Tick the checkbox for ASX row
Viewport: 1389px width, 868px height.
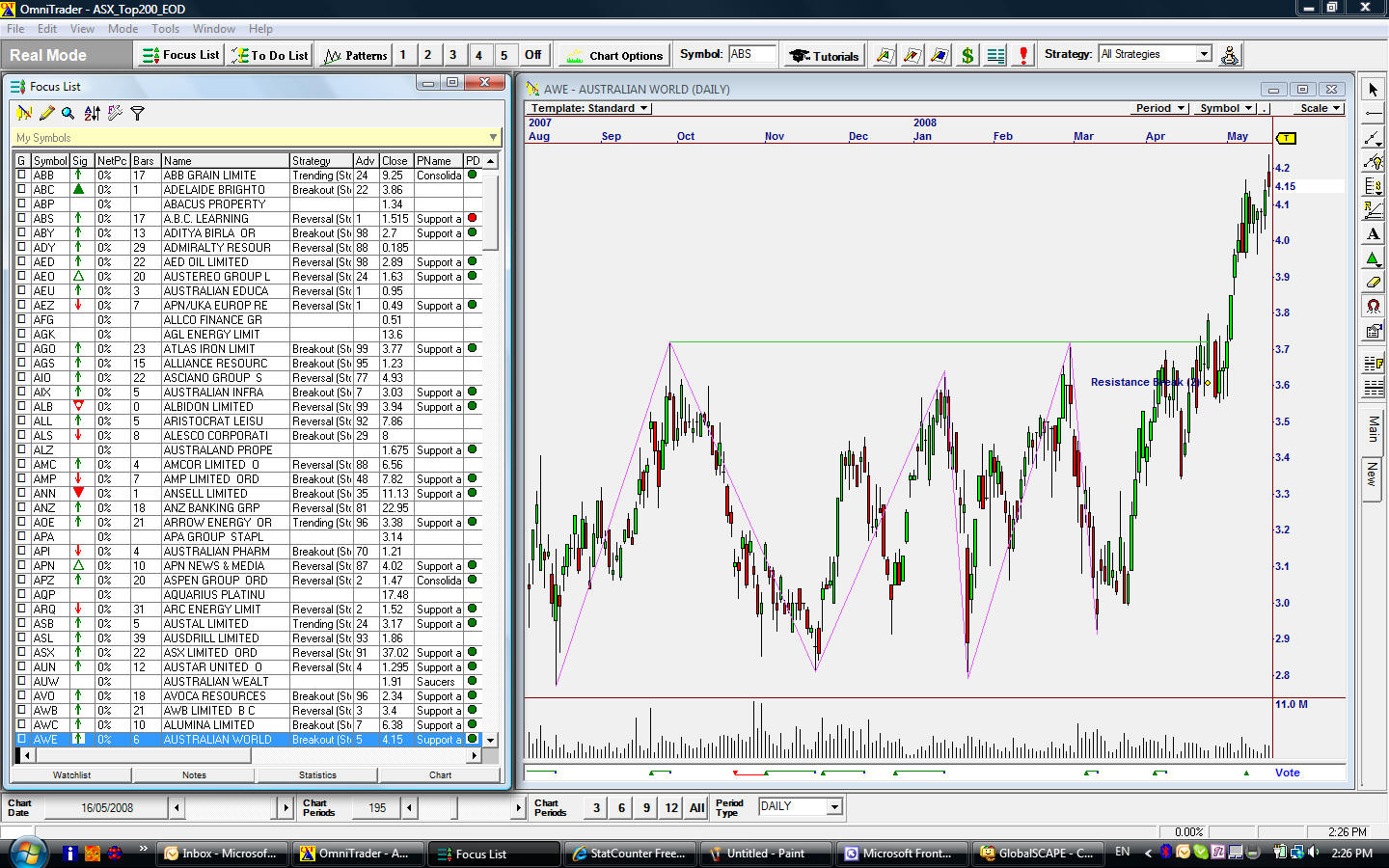(21, 653)
